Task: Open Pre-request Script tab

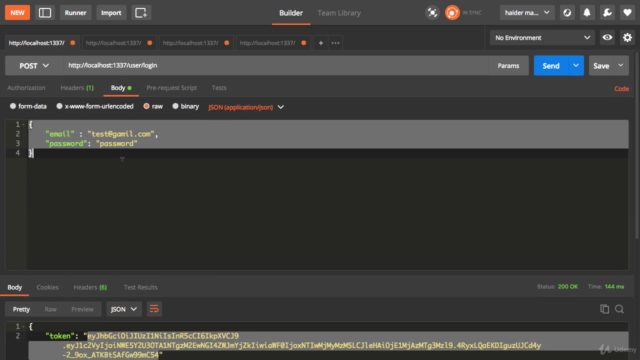Action: pos(171,88)
